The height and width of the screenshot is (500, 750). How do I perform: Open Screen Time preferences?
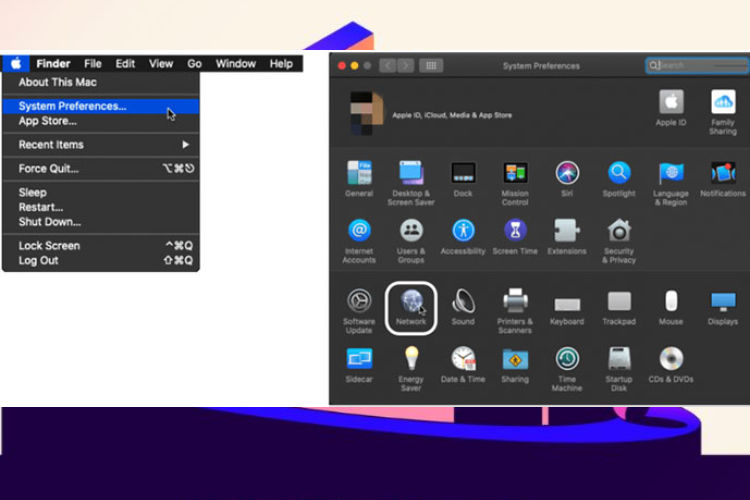point(515,236)
